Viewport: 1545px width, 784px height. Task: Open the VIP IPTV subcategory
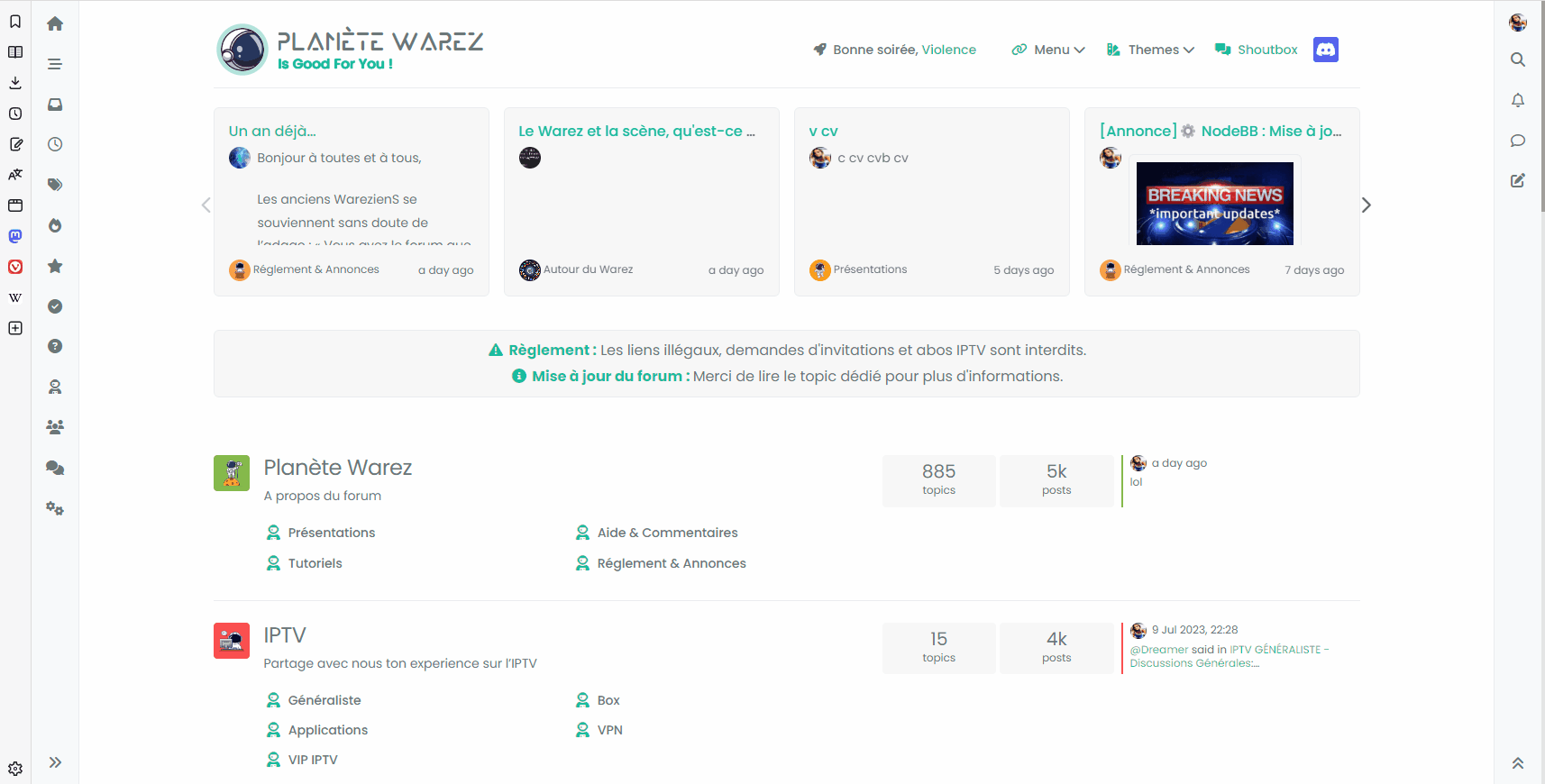click(312, 760)
